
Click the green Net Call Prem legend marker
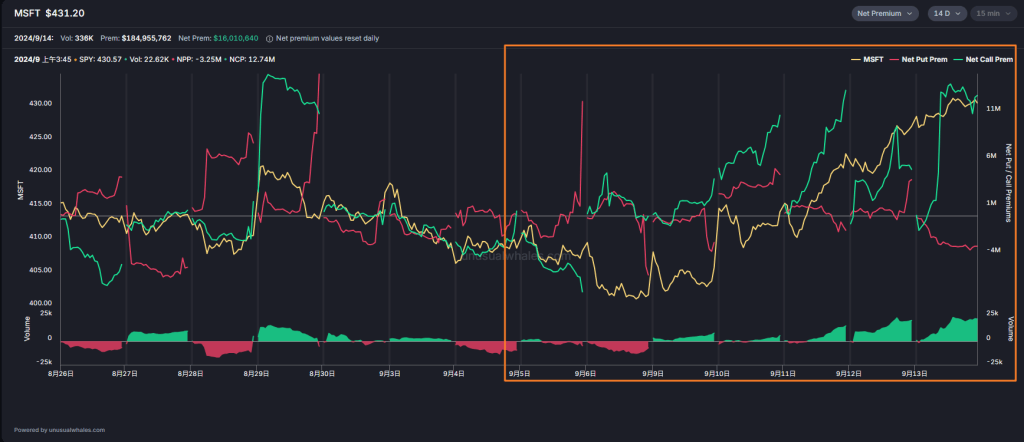click(x=956, y=60)
